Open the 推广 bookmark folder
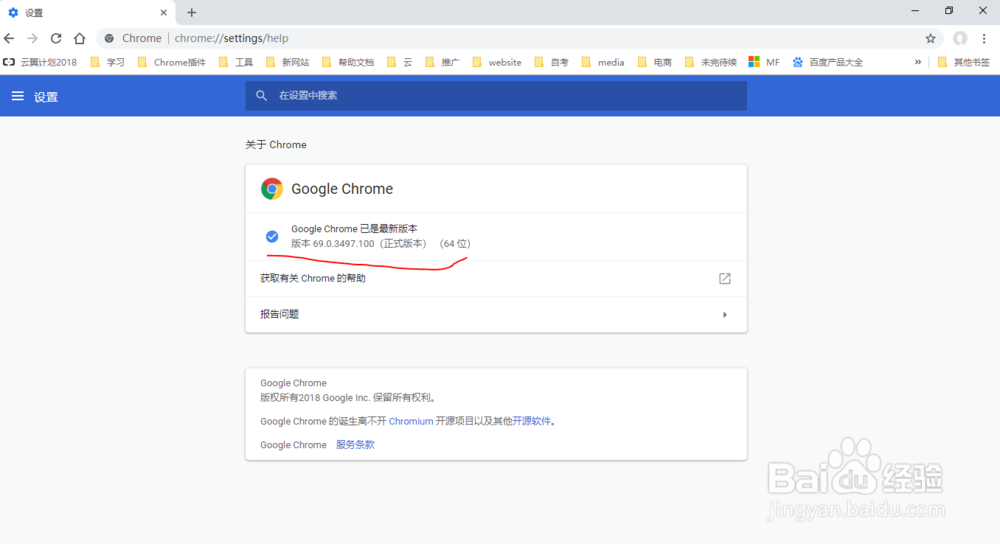Viewport: 1000px width, 544px height. 442,62
